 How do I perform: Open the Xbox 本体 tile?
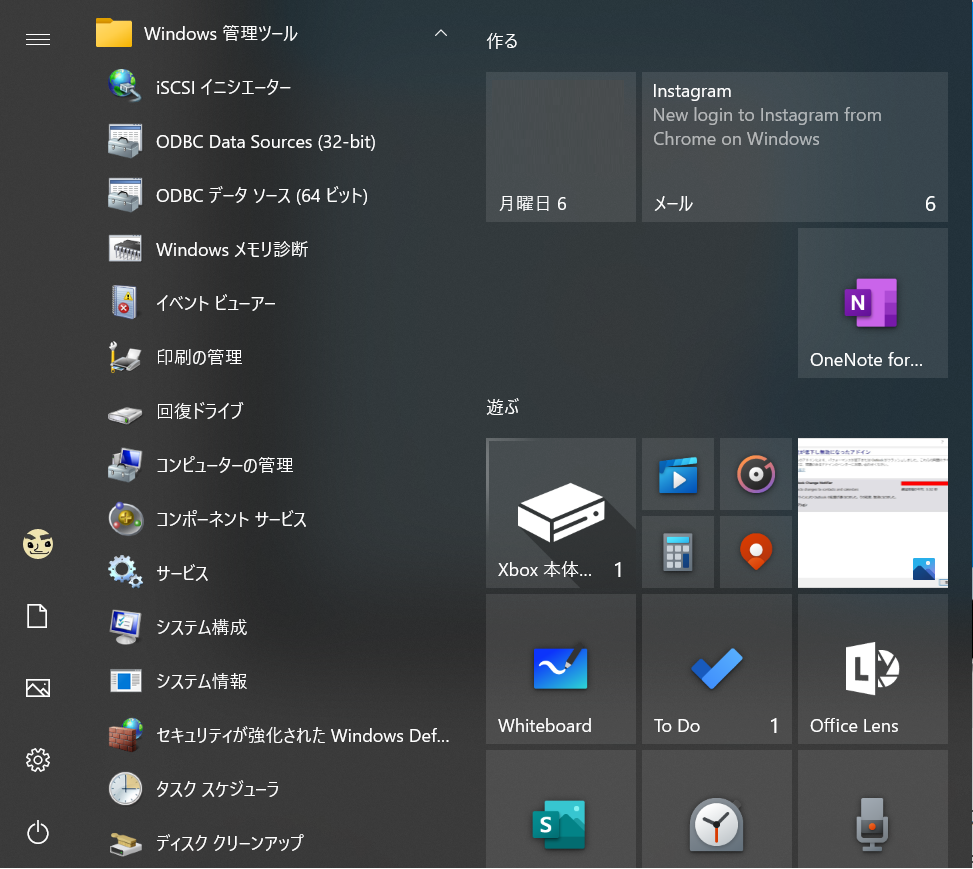click(x=561, y=513)
